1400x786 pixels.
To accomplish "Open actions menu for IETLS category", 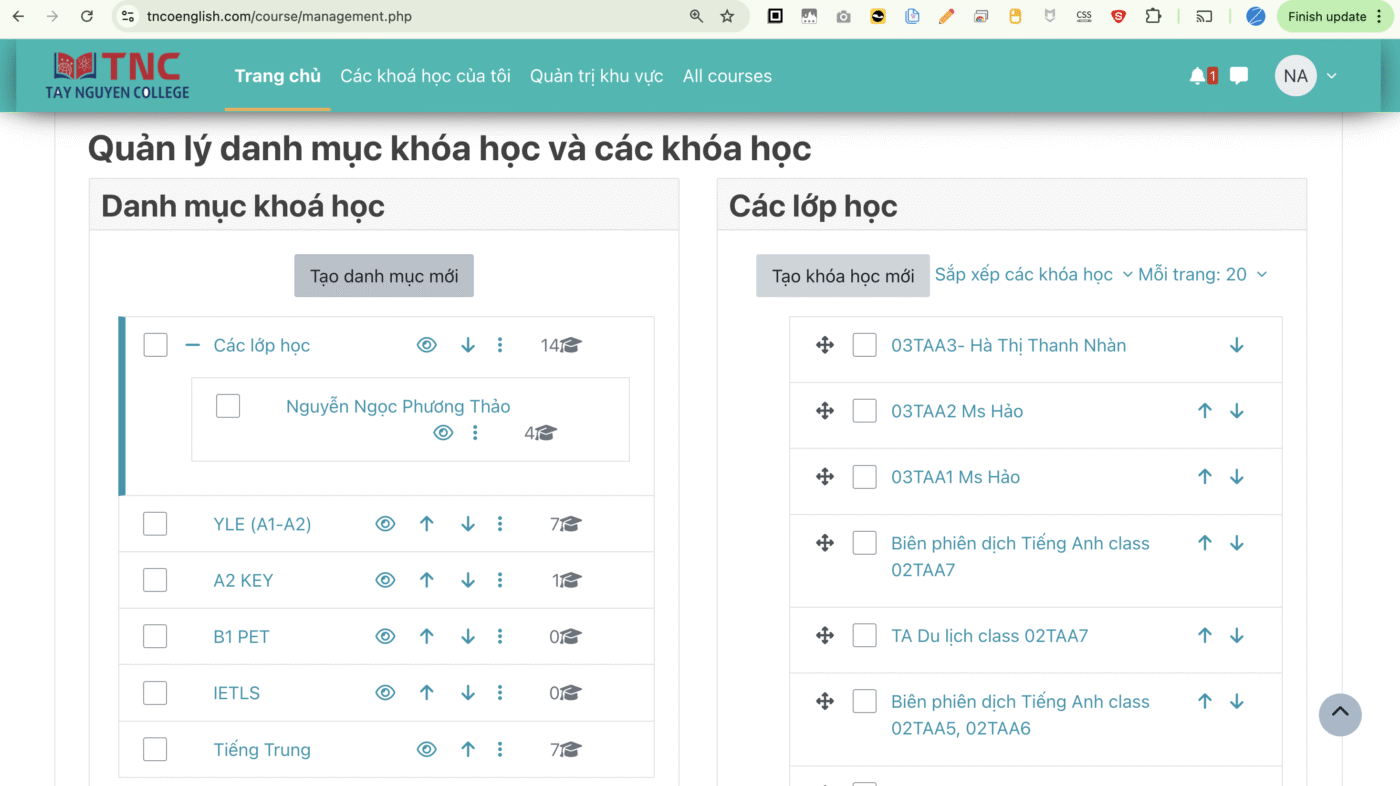I will pos(500,693).
